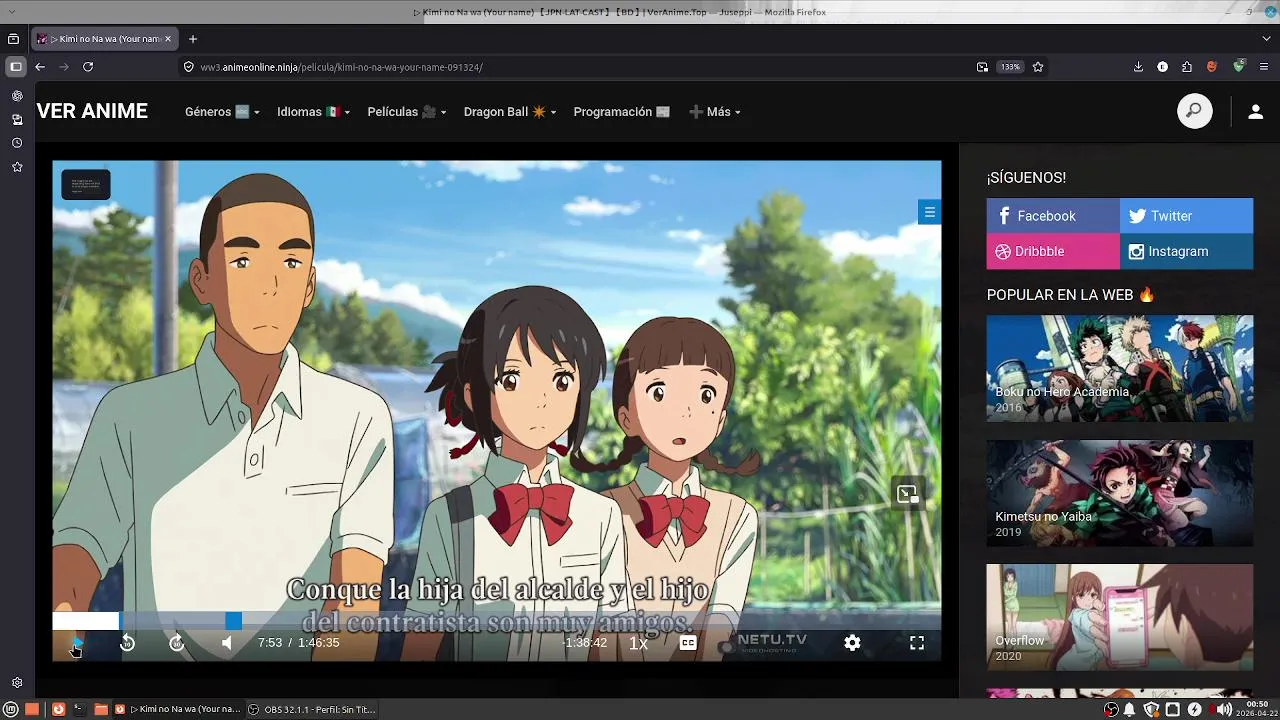This screenshot has width=1280, height=720.
Task: Open the file manager from the taskbar
Action: point(100,709)
